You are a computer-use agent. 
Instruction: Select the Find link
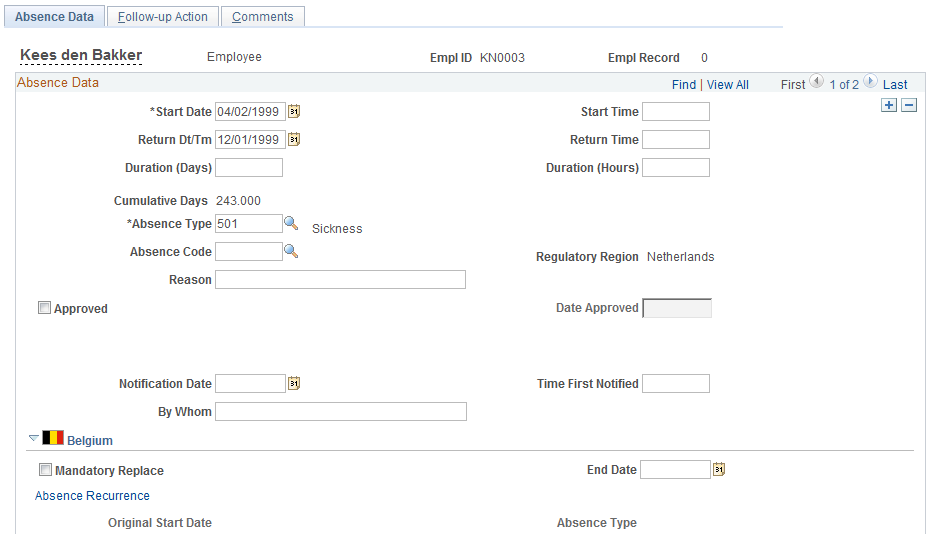pos(684,84)
